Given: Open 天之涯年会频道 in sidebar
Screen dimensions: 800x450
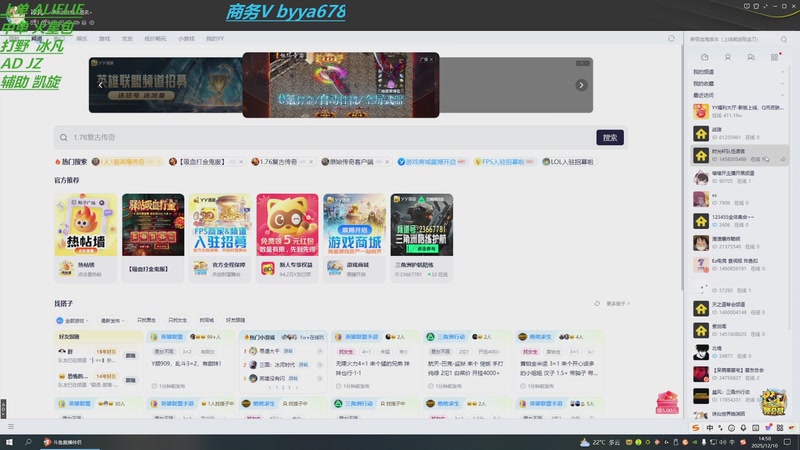Looking at the screenshot, I should tap(739, 308).
